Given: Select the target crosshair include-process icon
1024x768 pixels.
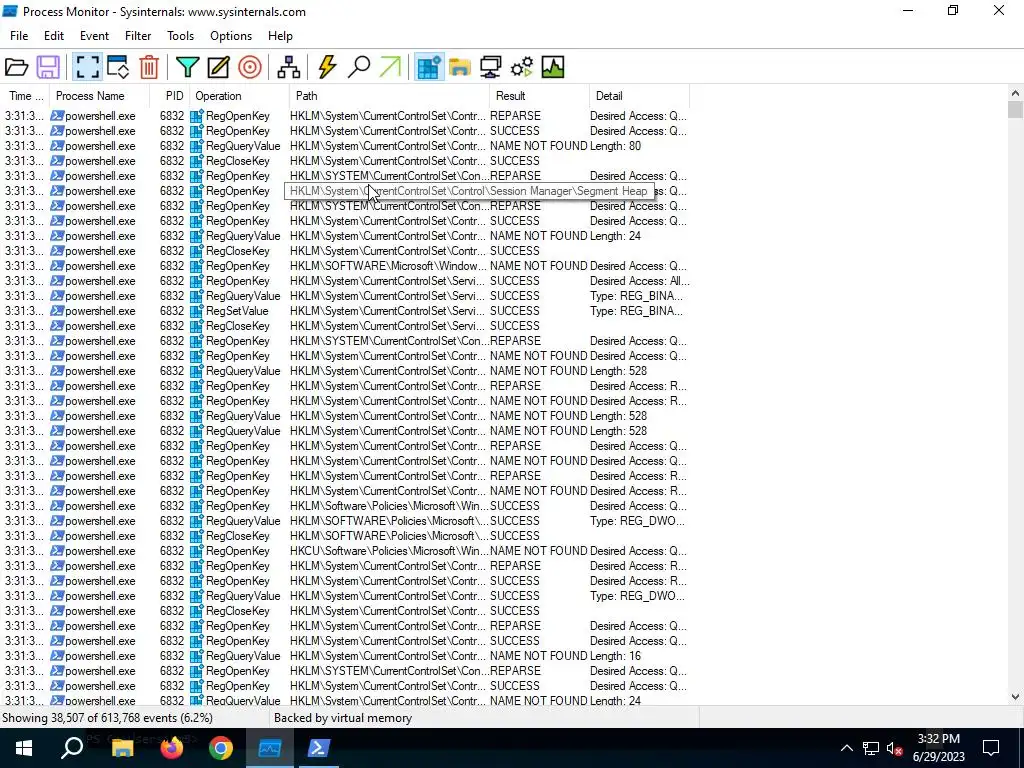Looking at the screenshot, I should [249, 67].
